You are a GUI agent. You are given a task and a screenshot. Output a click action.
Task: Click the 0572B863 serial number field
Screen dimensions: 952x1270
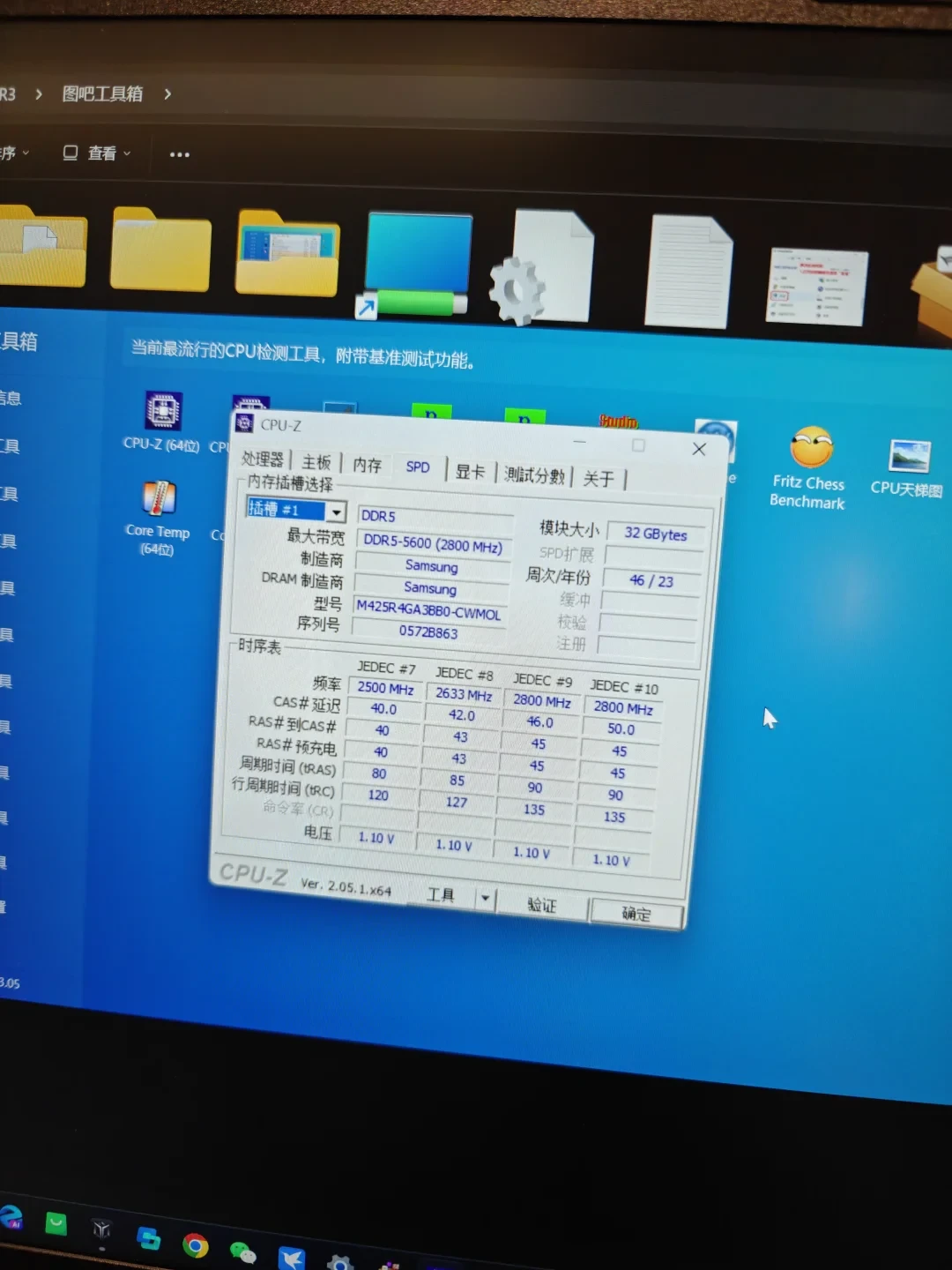[x=428, y=631]
